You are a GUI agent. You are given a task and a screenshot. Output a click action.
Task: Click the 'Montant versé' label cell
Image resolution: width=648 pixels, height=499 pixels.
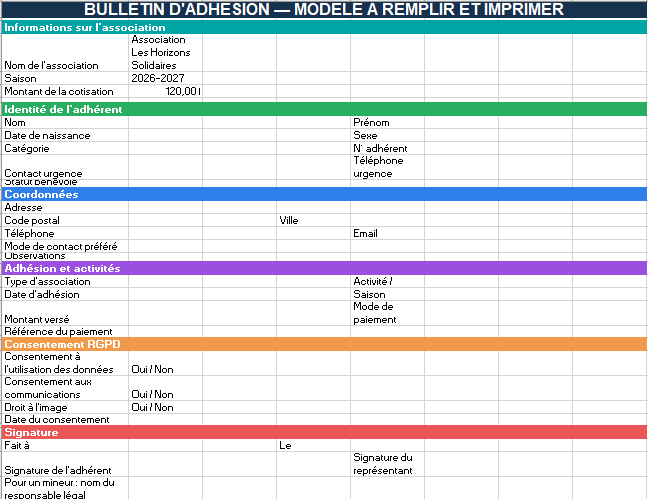click(x=65, y=313)
